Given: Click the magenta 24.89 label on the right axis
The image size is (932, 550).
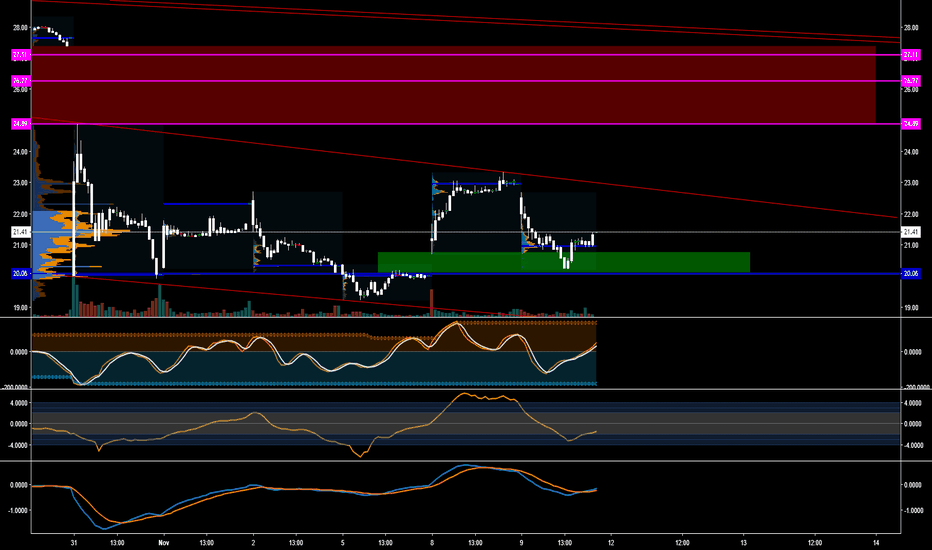Looking at the screenshot, I should click(x=911, y=124).
